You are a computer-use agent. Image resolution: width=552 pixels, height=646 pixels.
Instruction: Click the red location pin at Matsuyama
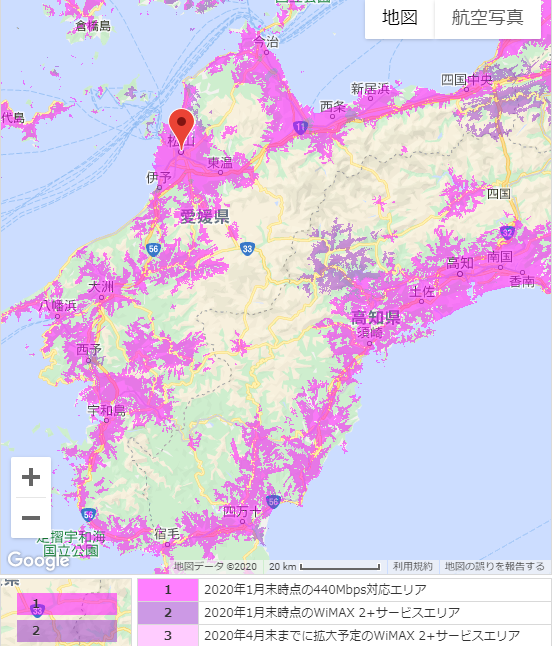(x=181, y=129)
